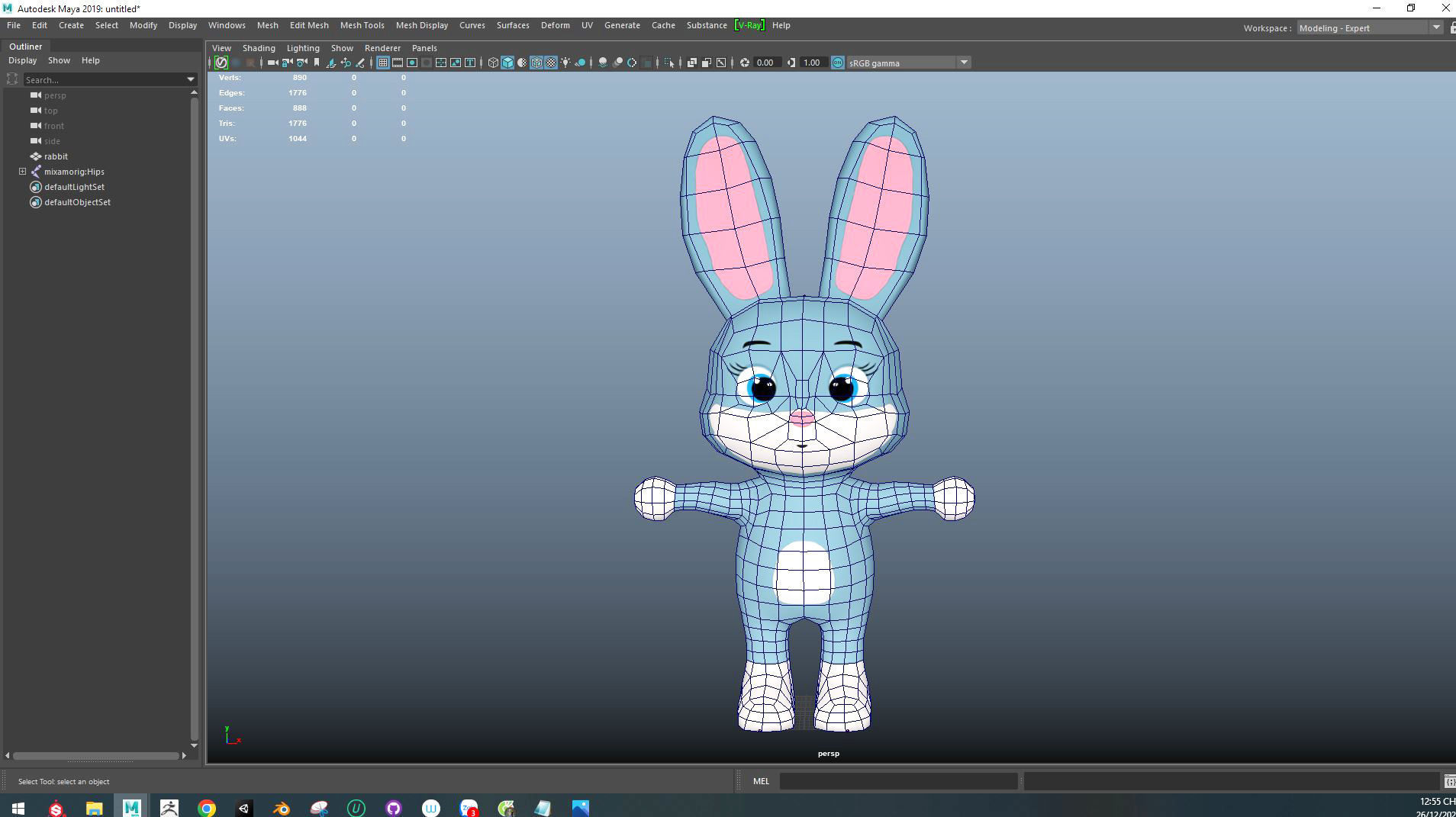Click the Exposure value field 0.00

(x=766, y=63)
